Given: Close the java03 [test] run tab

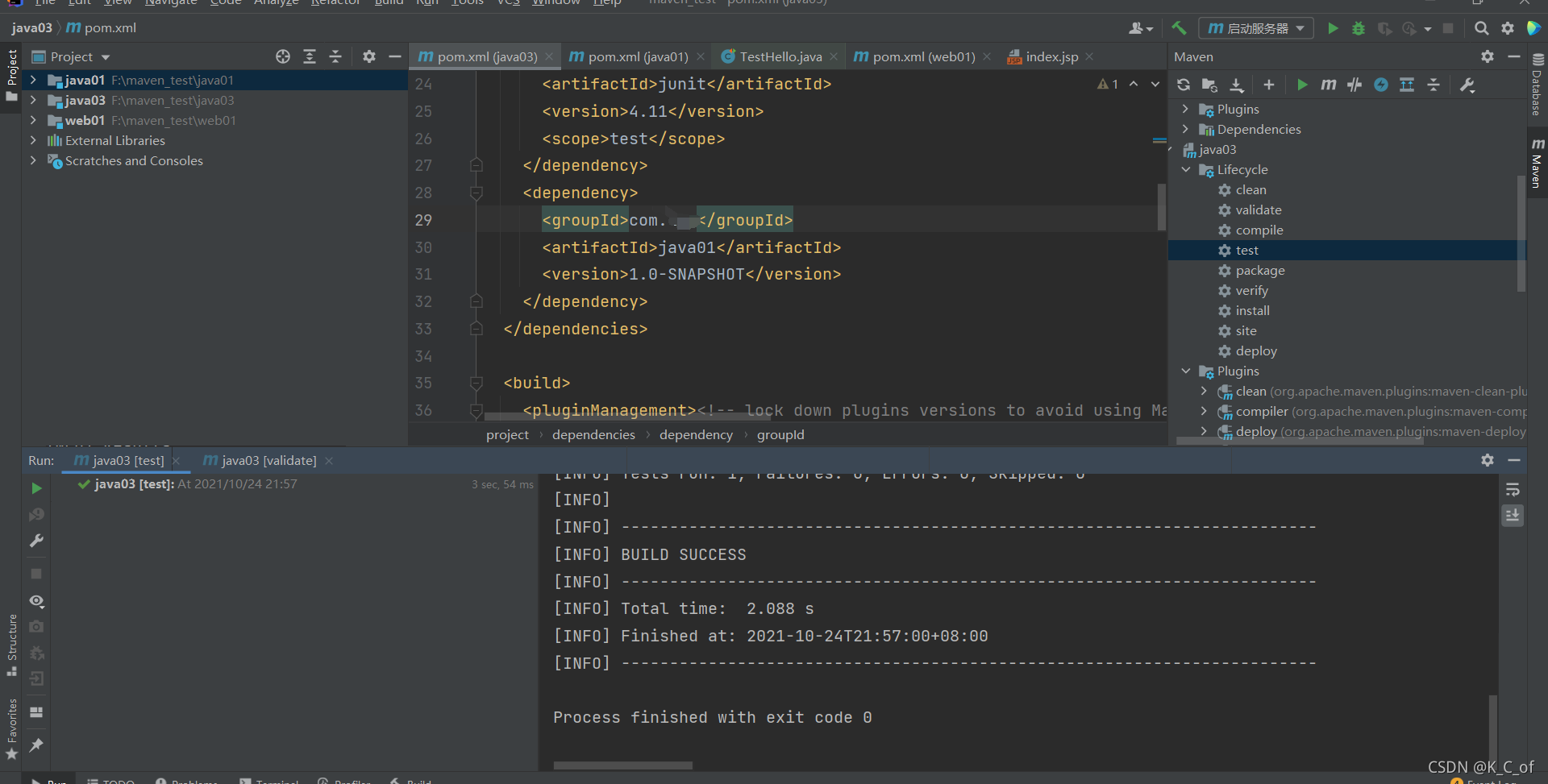Looking at the screenshot, I should pos(176,461).
